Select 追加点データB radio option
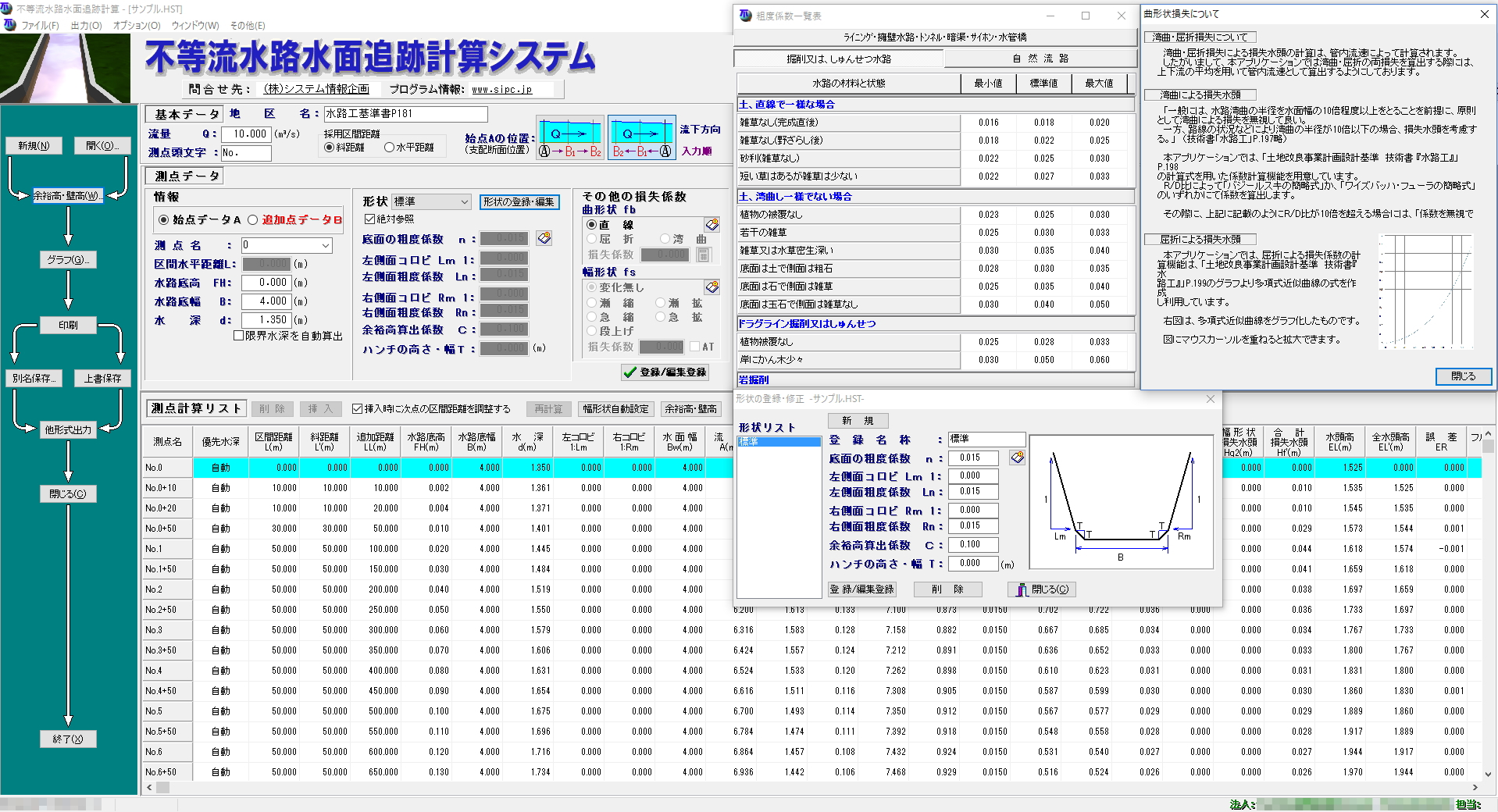This screenshot has height=812, width=1498. (x=253, y=220)
